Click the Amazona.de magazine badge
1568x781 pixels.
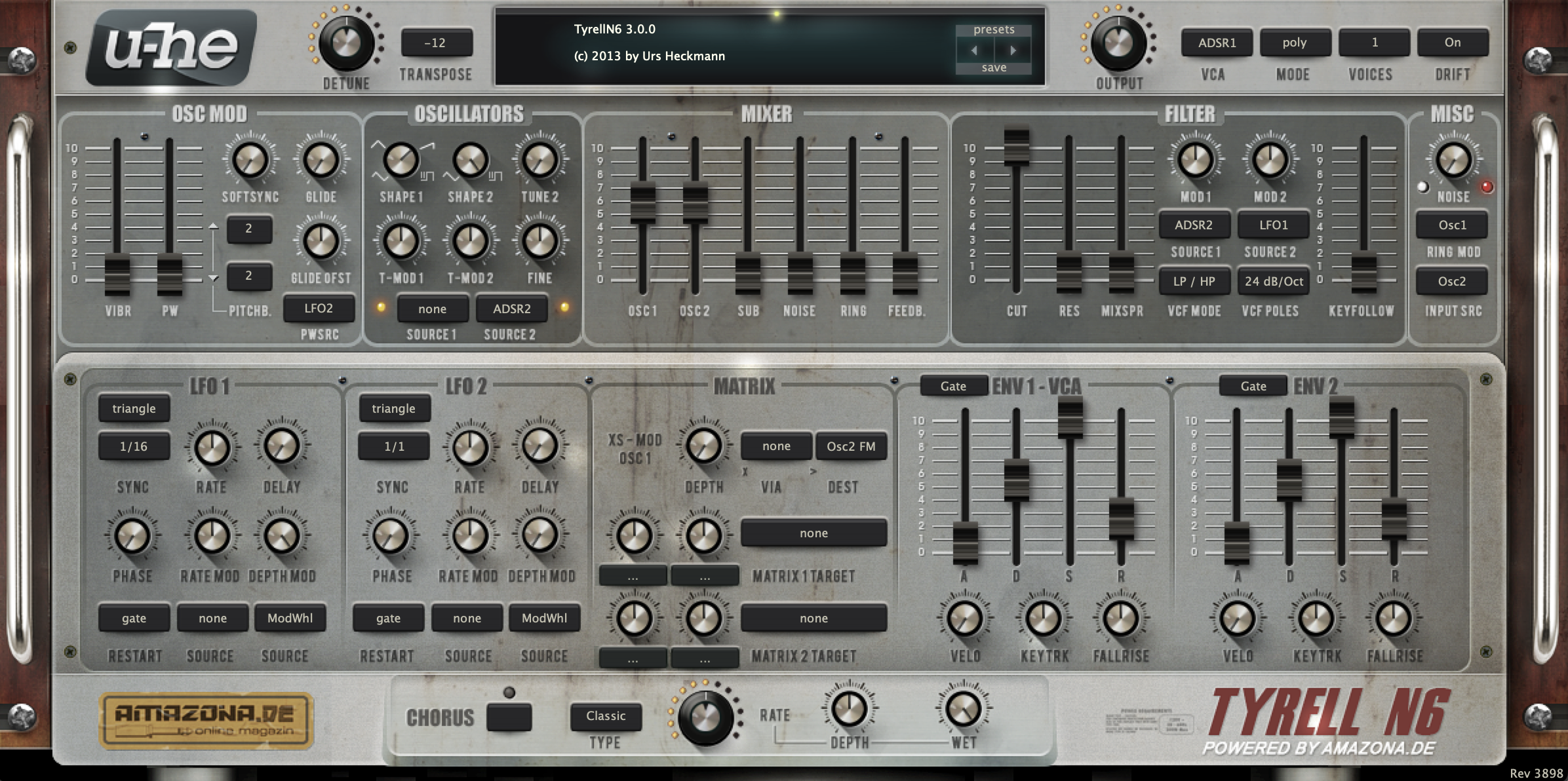click(x=206, y=721)
